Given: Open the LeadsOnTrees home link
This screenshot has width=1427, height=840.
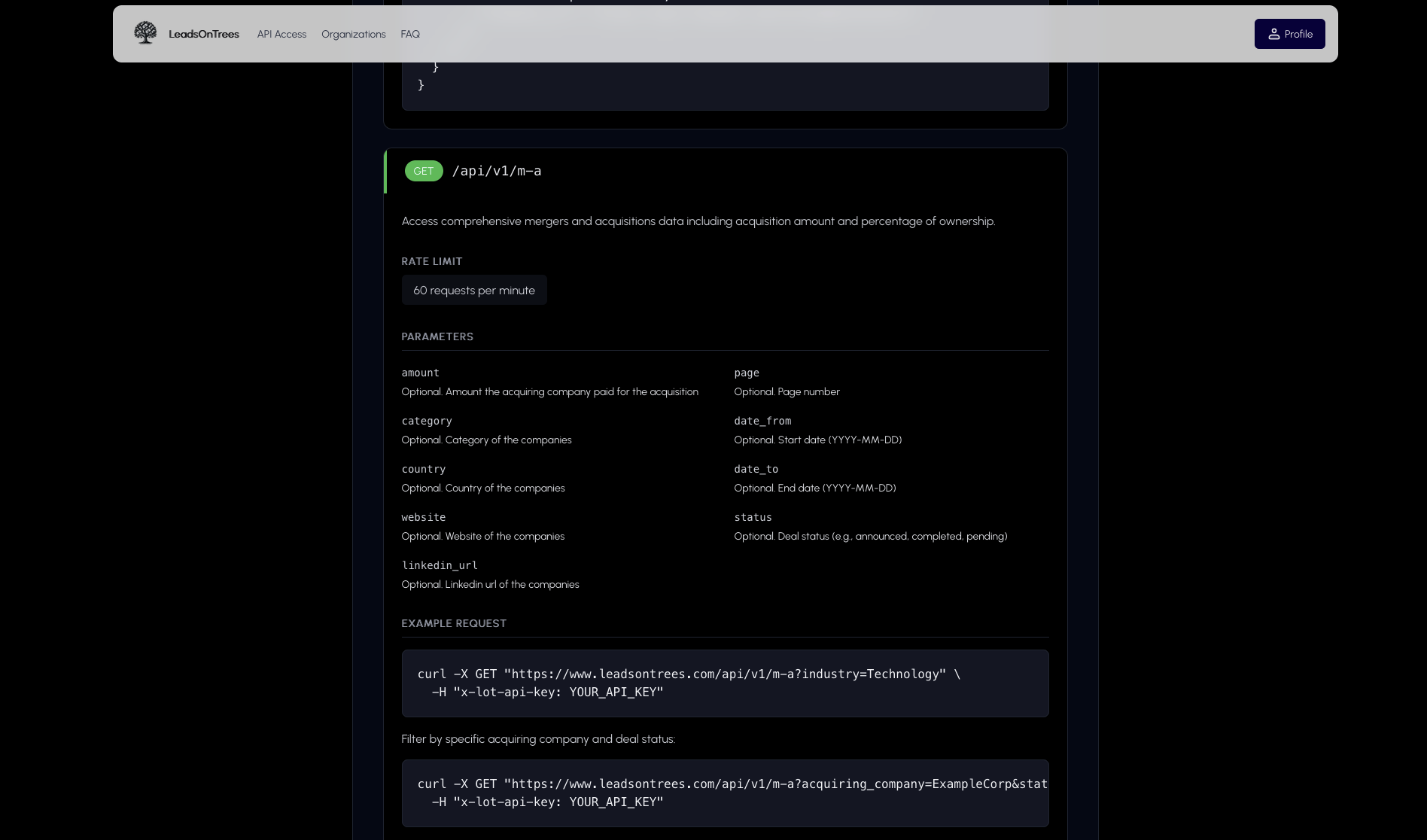Looking at the screenshot, I should tap(203, 34).
